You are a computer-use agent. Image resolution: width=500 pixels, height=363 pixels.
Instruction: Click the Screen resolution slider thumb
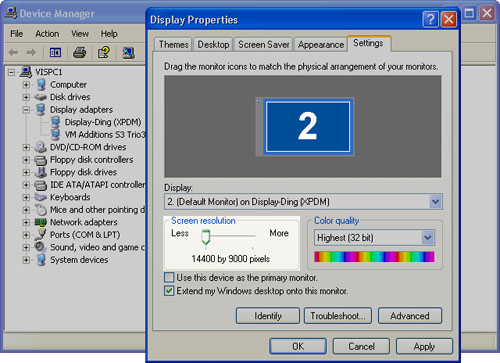coord(206,238)
